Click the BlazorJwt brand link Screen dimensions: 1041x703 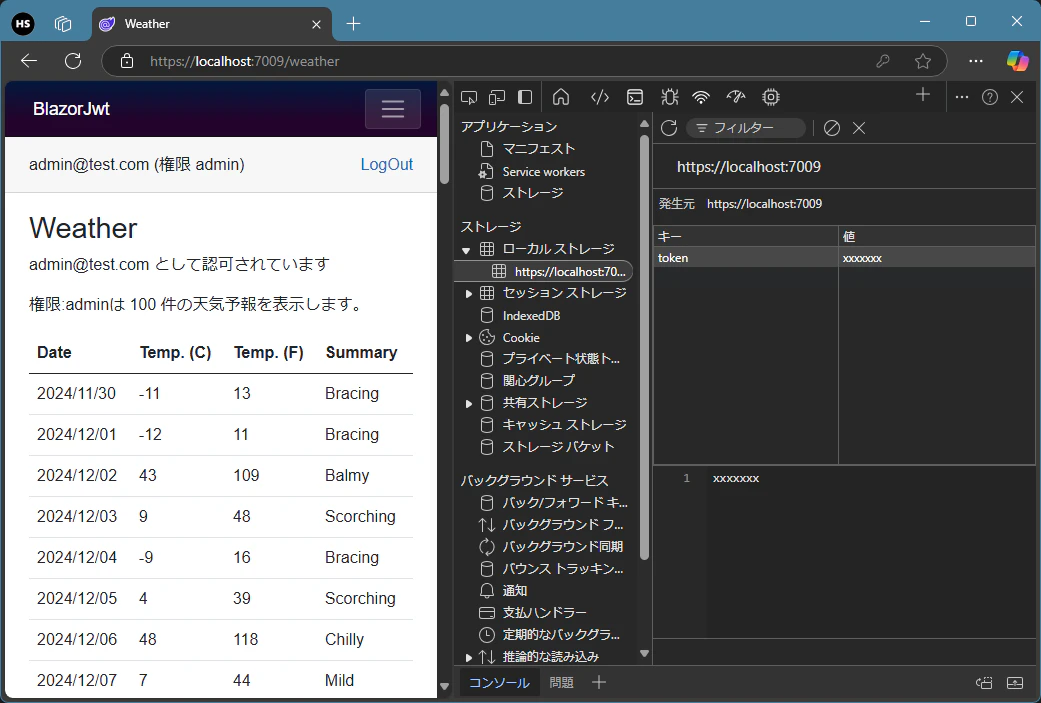[71, 109]
